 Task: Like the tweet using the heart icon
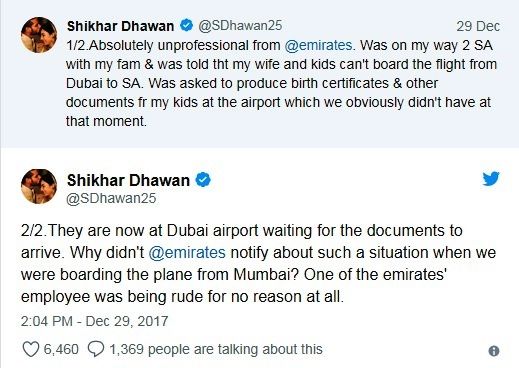tap(30, 349)
